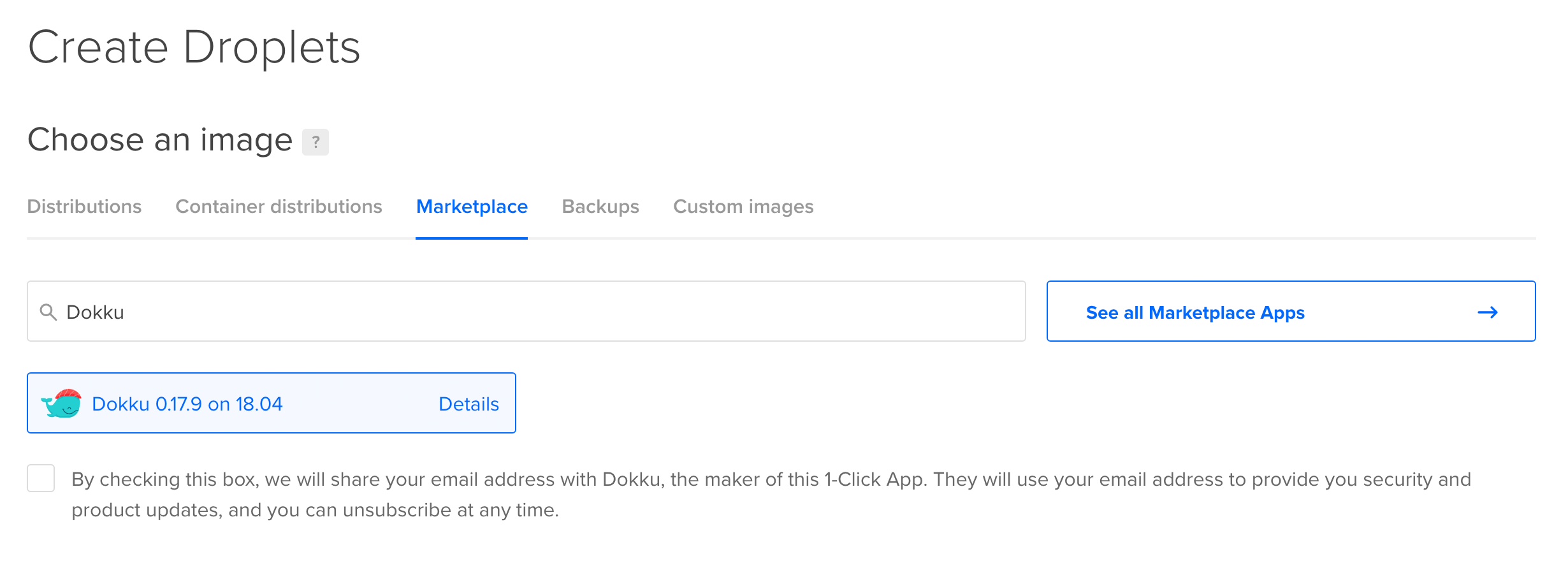Open the Custom images tab

click(x=743, y=207)
